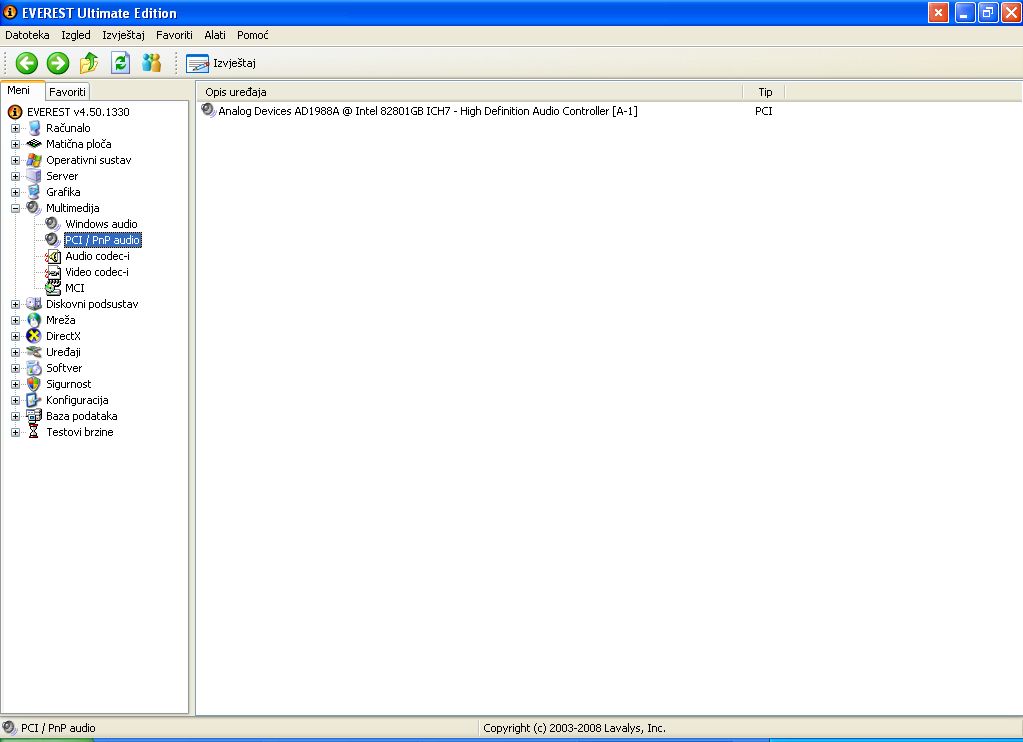Viewport: 1023px width, 742px height.
Task: Click the Video codec-i icon
Action: 53,272
